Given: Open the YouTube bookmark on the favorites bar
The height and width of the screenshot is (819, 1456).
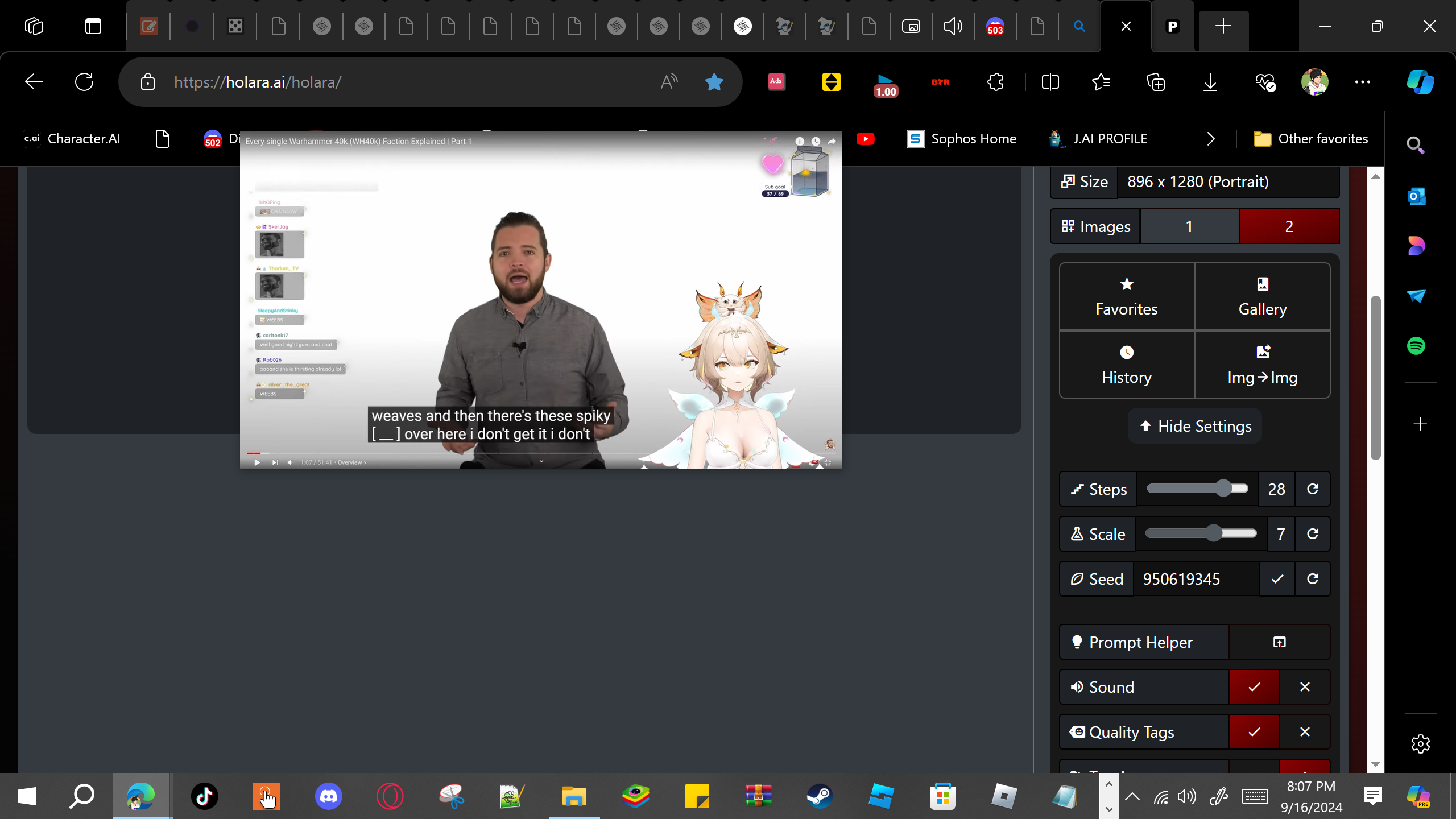Looking at the screenshot, I should [x=865, y=139].
